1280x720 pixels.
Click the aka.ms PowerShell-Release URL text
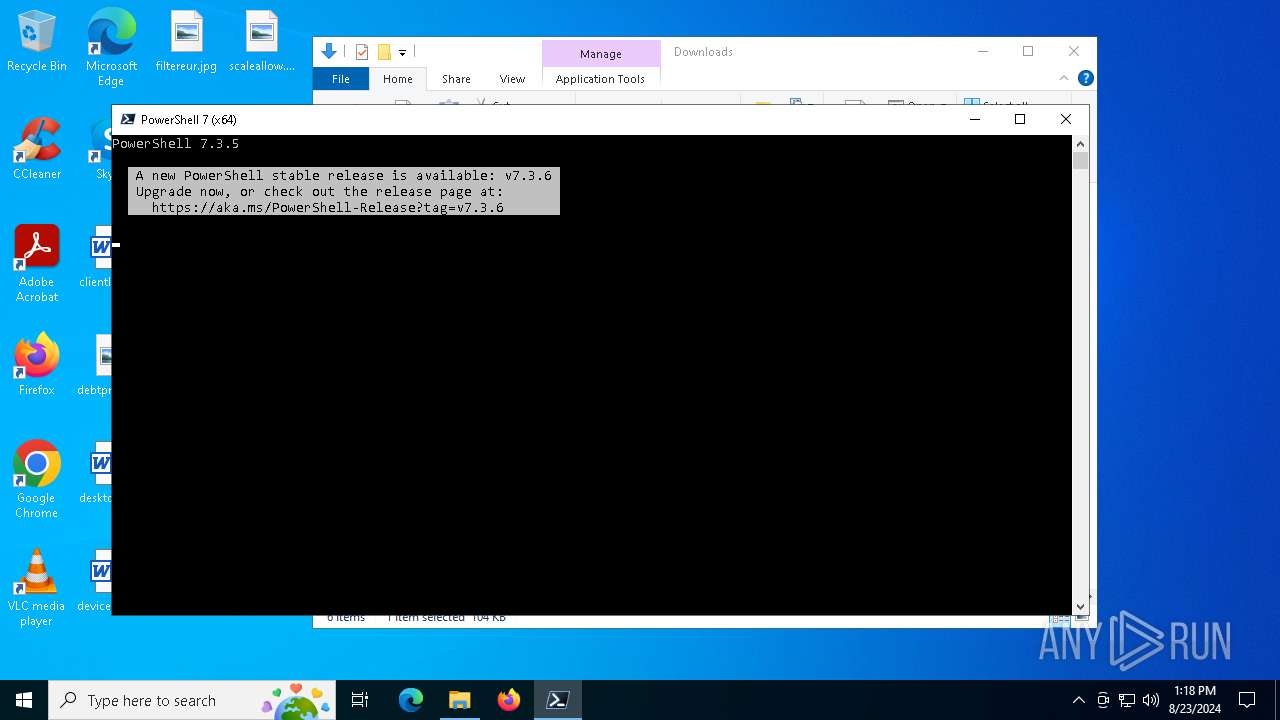328,208
